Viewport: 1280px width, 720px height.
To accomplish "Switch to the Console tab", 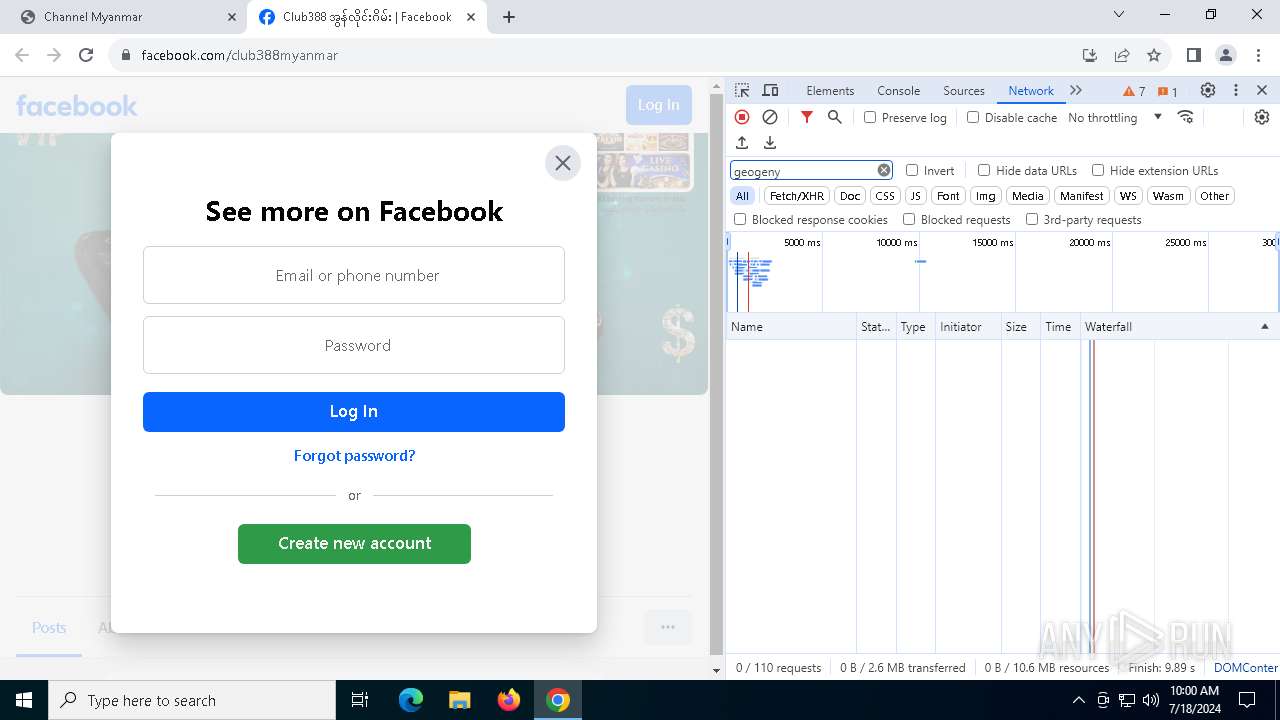I will click(898, 90).
